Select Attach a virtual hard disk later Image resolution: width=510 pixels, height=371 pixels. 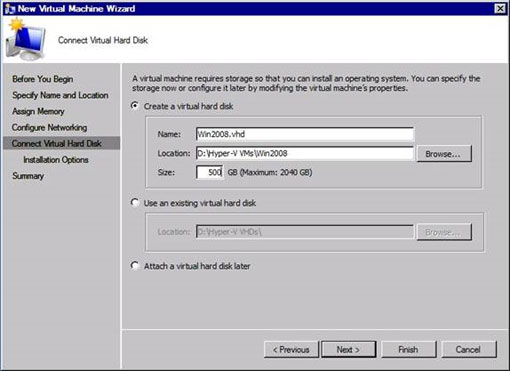(x=135, y=266)
